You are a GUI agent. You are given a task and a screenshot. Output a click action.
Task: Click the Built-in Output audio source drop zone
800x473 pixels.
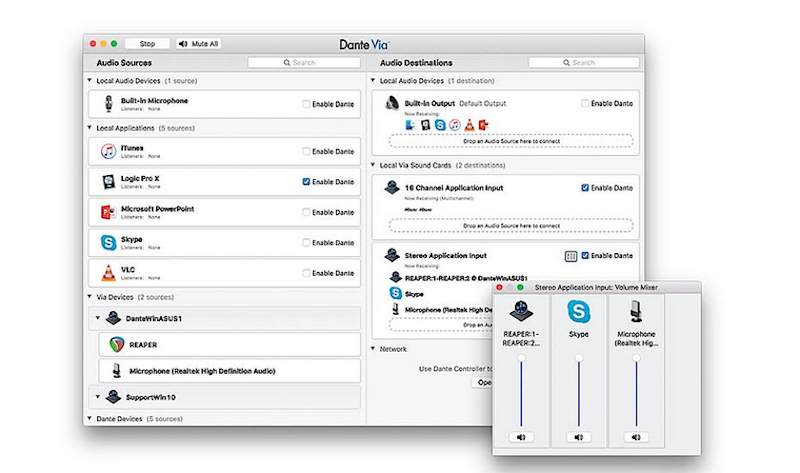coord(511,141)
